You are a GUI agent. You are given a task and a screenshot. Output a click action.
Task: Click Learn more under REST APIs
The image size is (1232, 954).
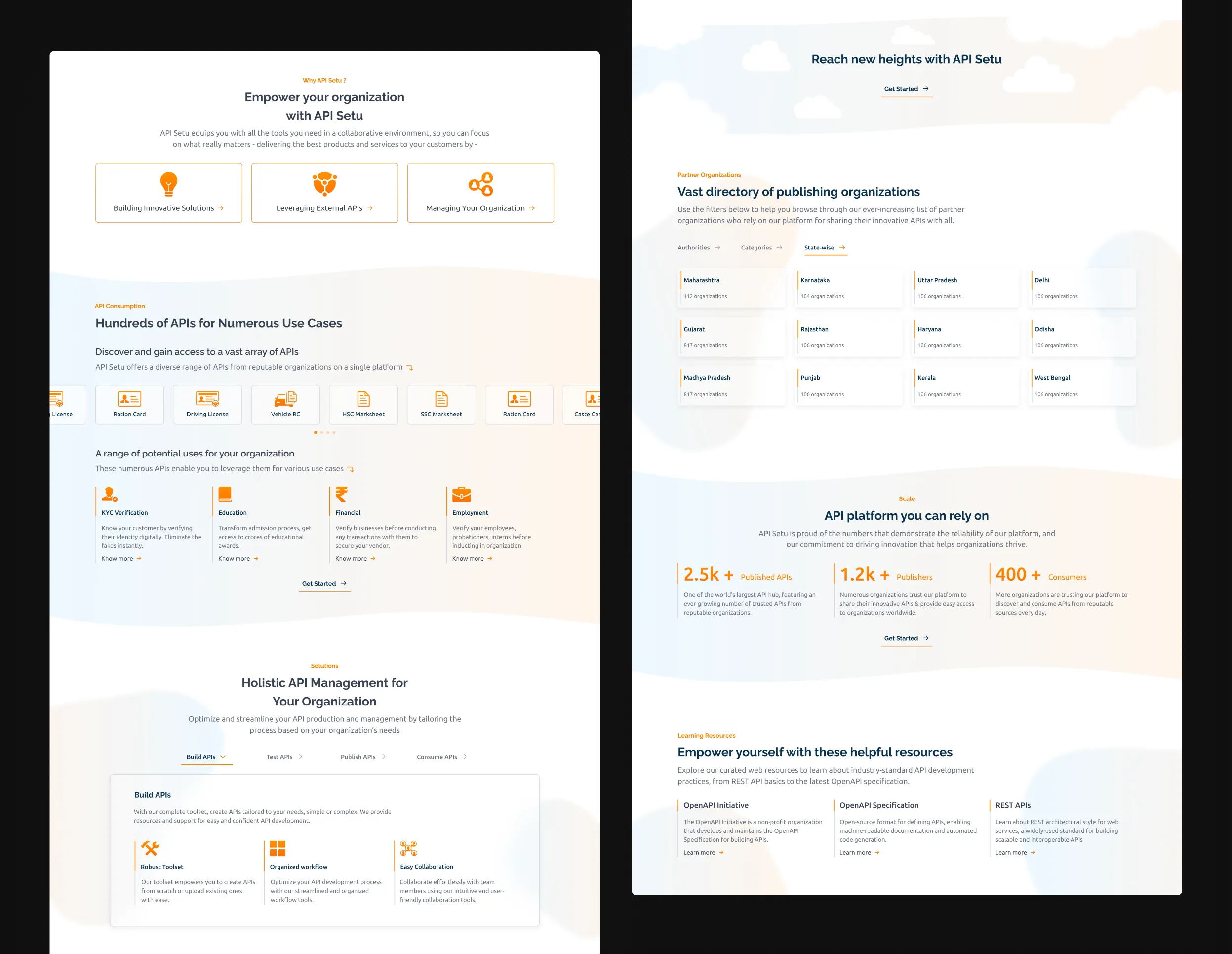pyautogui.click(x=1015, y=853)
